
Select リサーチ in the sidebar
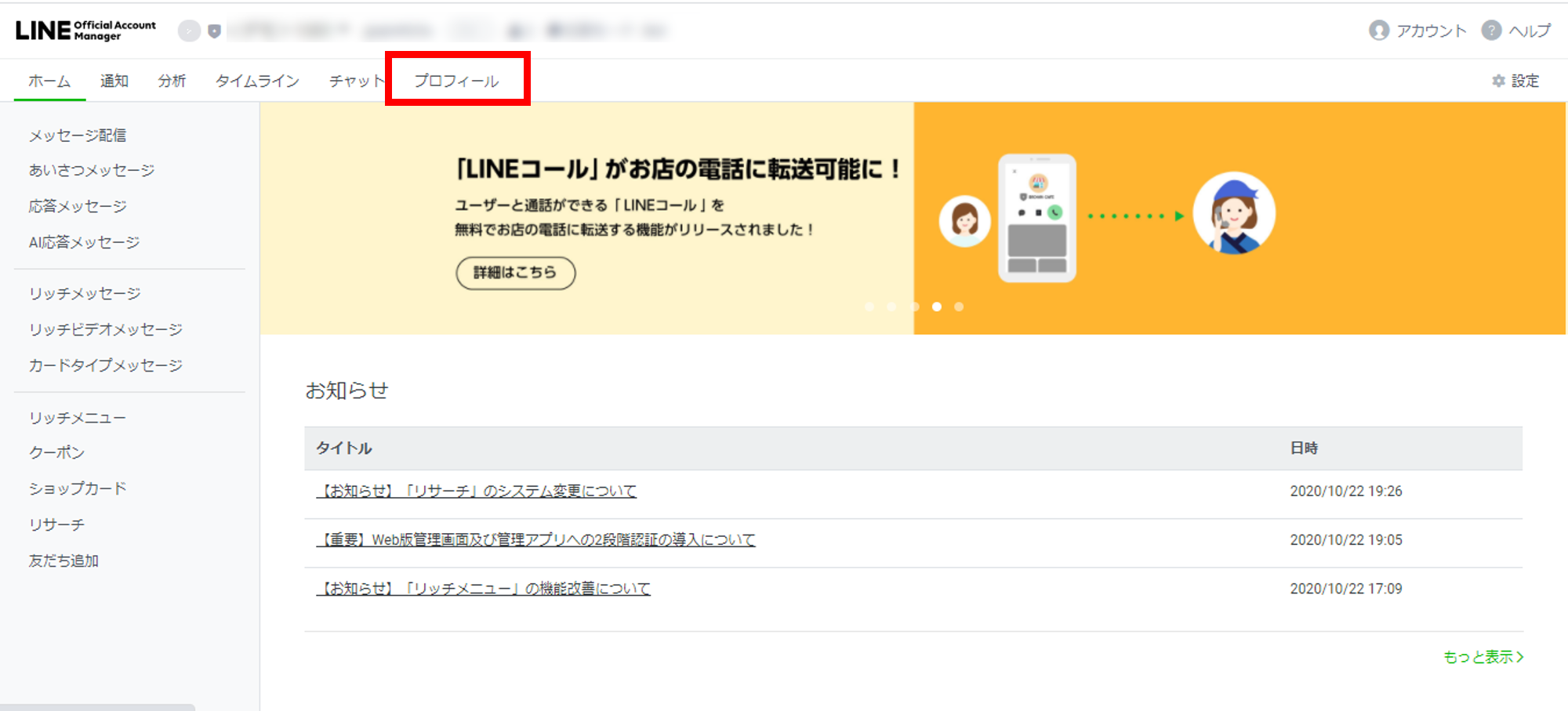click(x=56, y=524)
